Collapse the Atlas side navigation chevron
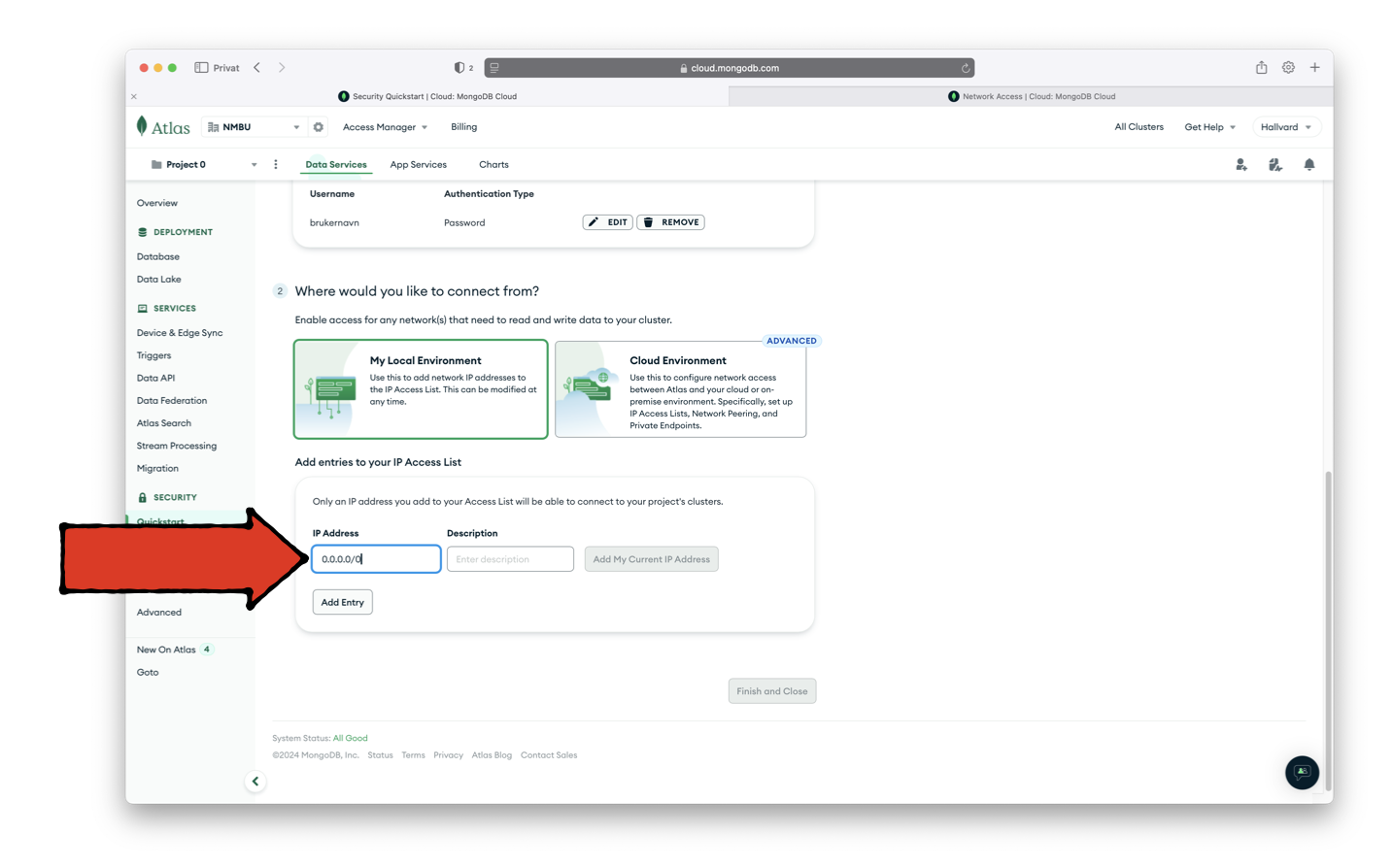The height and width of the screenshot is (868, 1394). [255, 782]
